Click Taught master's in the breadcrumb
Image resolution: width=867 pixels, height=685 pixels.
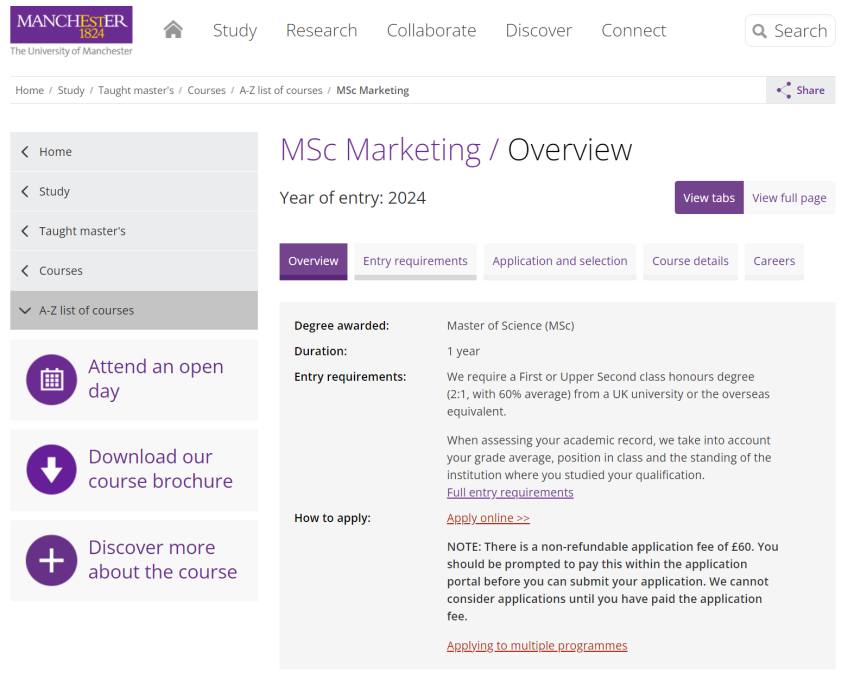pyautogui.click(x=136, y=90)
